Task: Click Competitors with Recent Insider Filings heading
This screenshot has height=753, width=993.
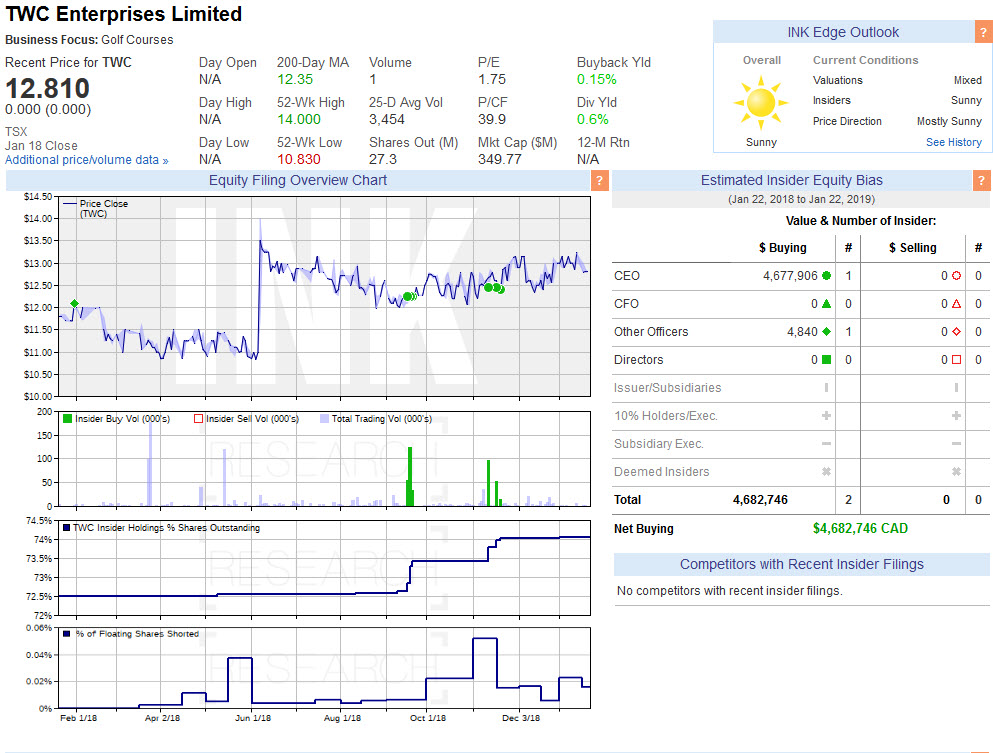Action: [x=802, y=564]
